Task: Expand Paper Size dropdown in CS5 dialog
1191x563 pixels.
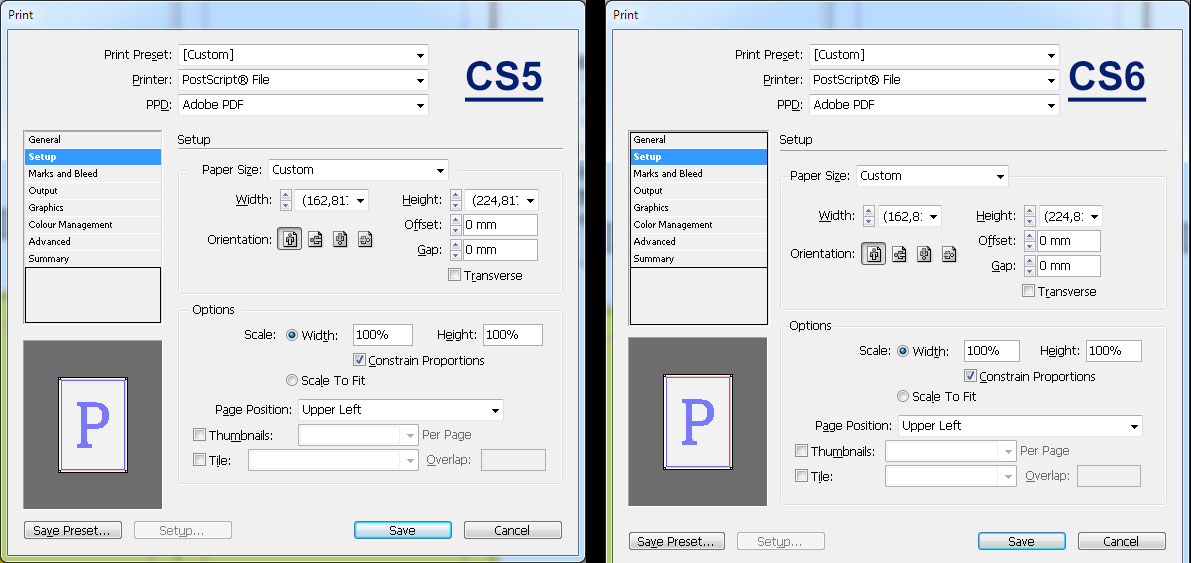Action: click(x=358, y=169)
